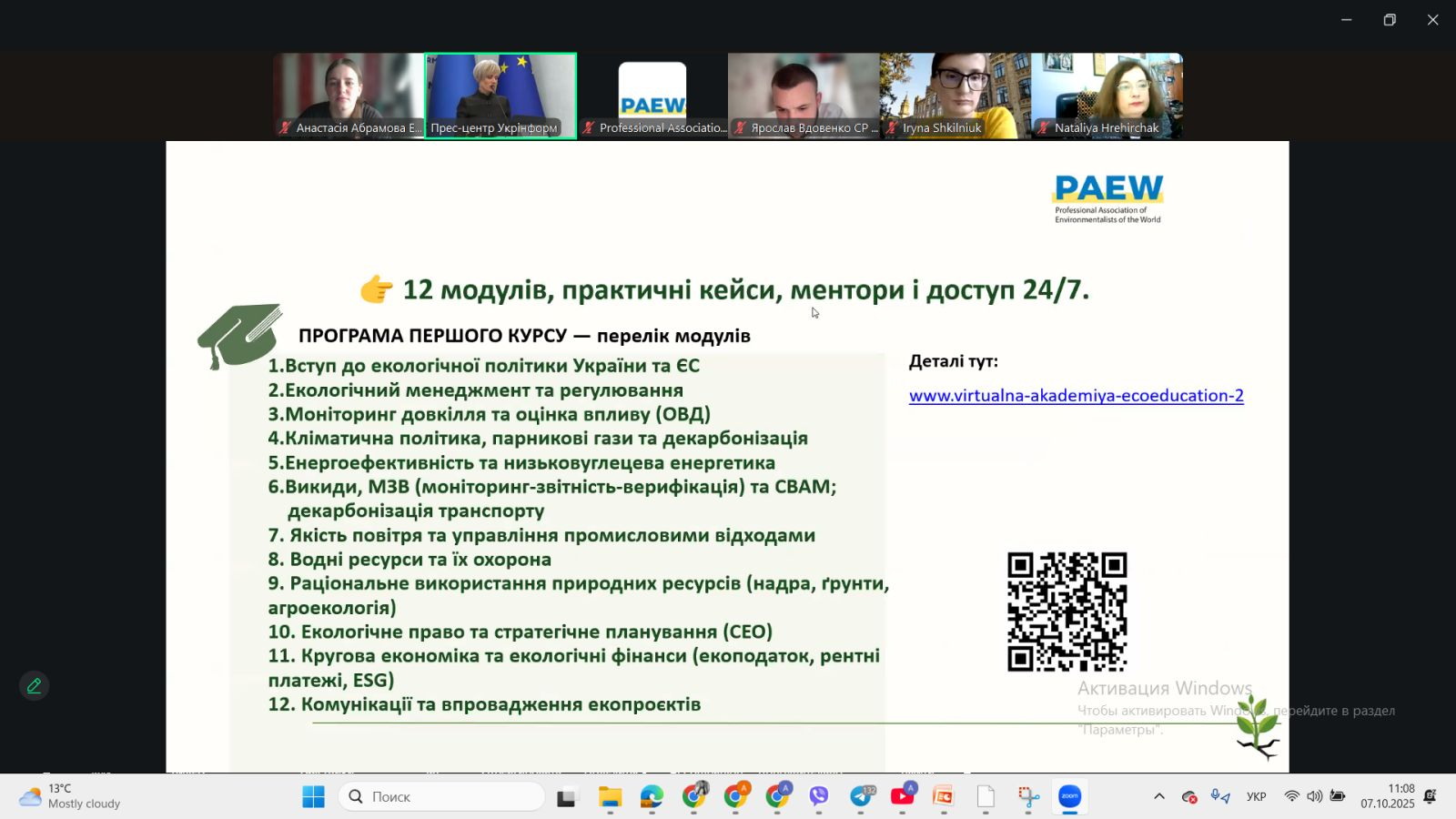1456x819 pixels.
Task: Open the virtualna-akademiya-ecoeducation-2 link
Action: pos(1076,396)
